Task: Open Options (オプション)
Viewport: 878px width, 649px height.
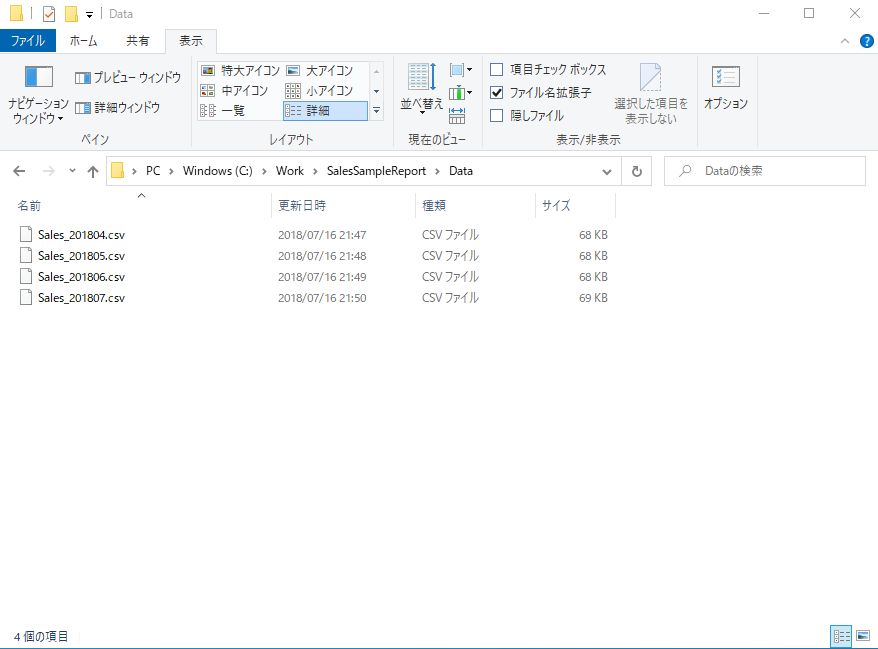Action: coord(726,87)
